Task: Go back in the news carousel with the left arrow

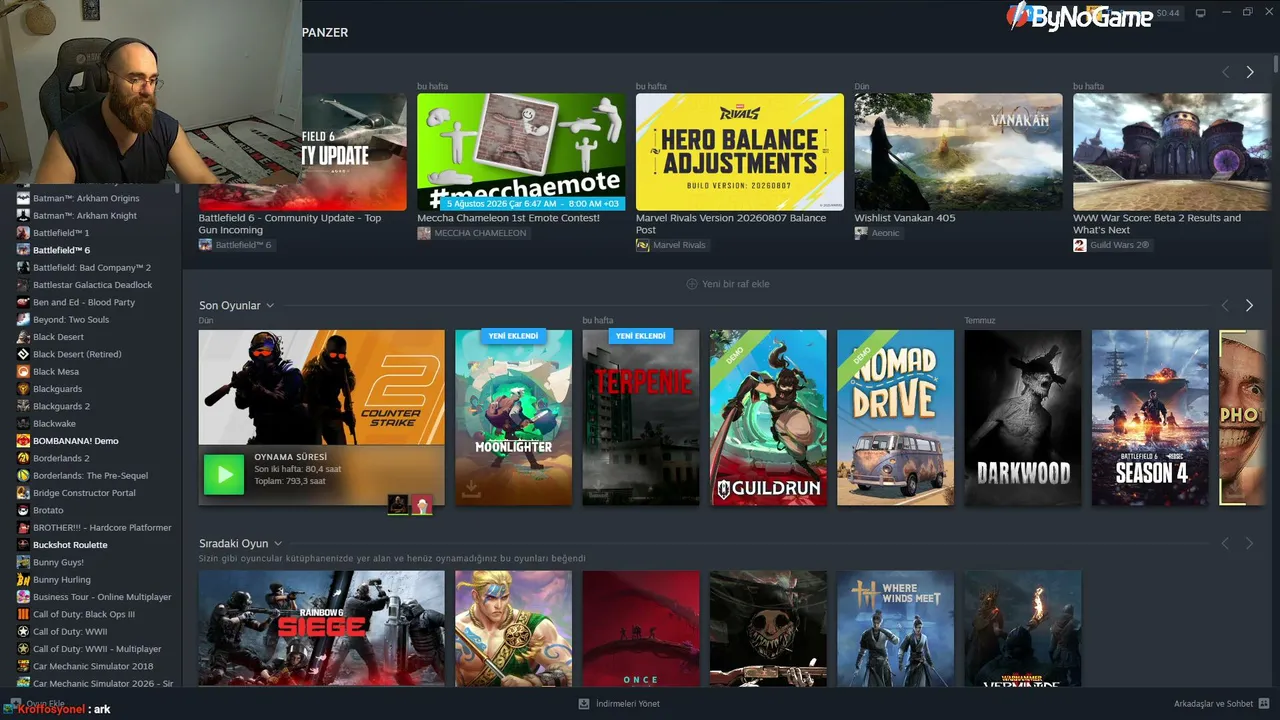Action: tap(1225, 72)
